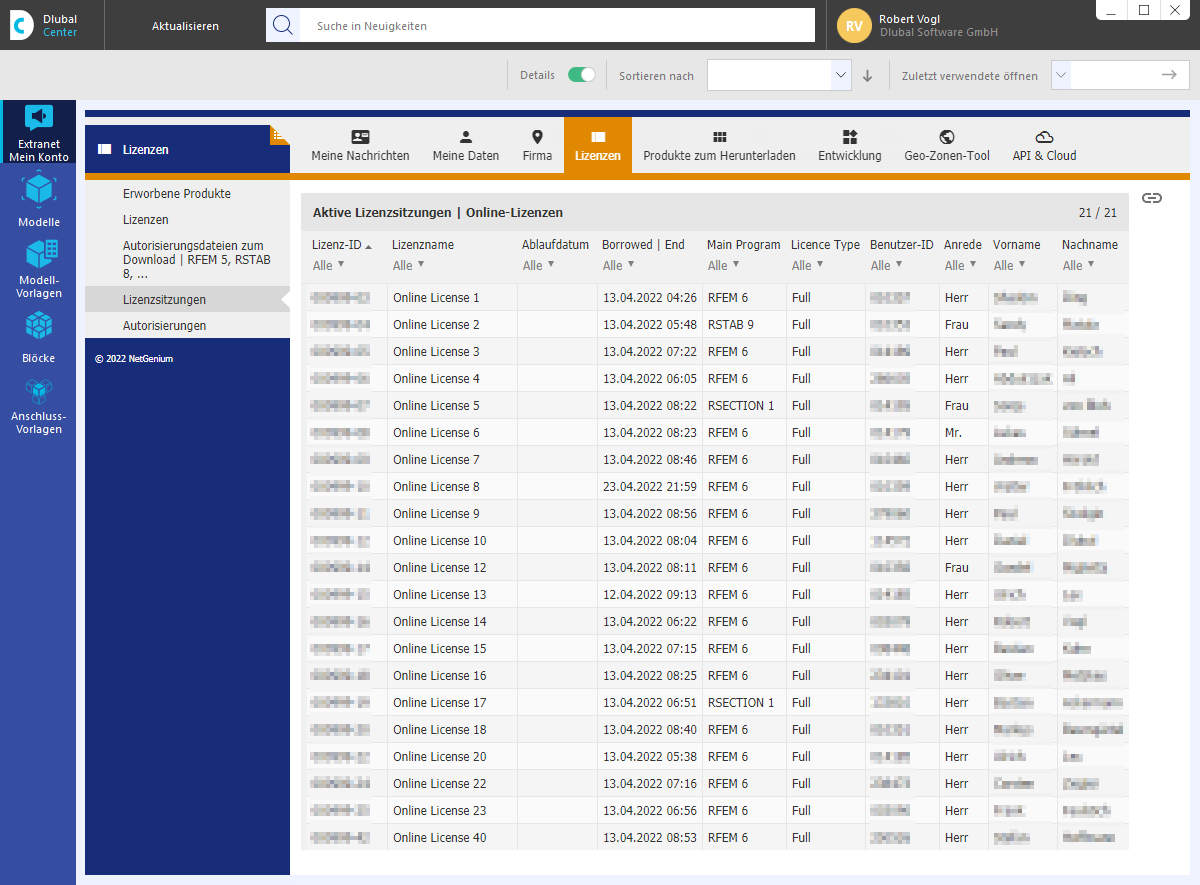
Task: Open the Sortieren nach dropdown
Action: [779, 75]
